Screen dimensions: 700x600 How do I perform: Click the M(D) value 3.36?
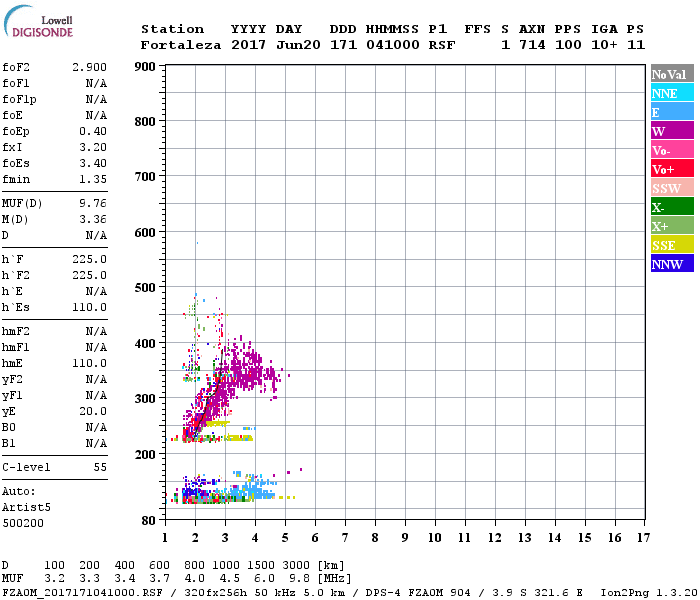coord(93,220)
